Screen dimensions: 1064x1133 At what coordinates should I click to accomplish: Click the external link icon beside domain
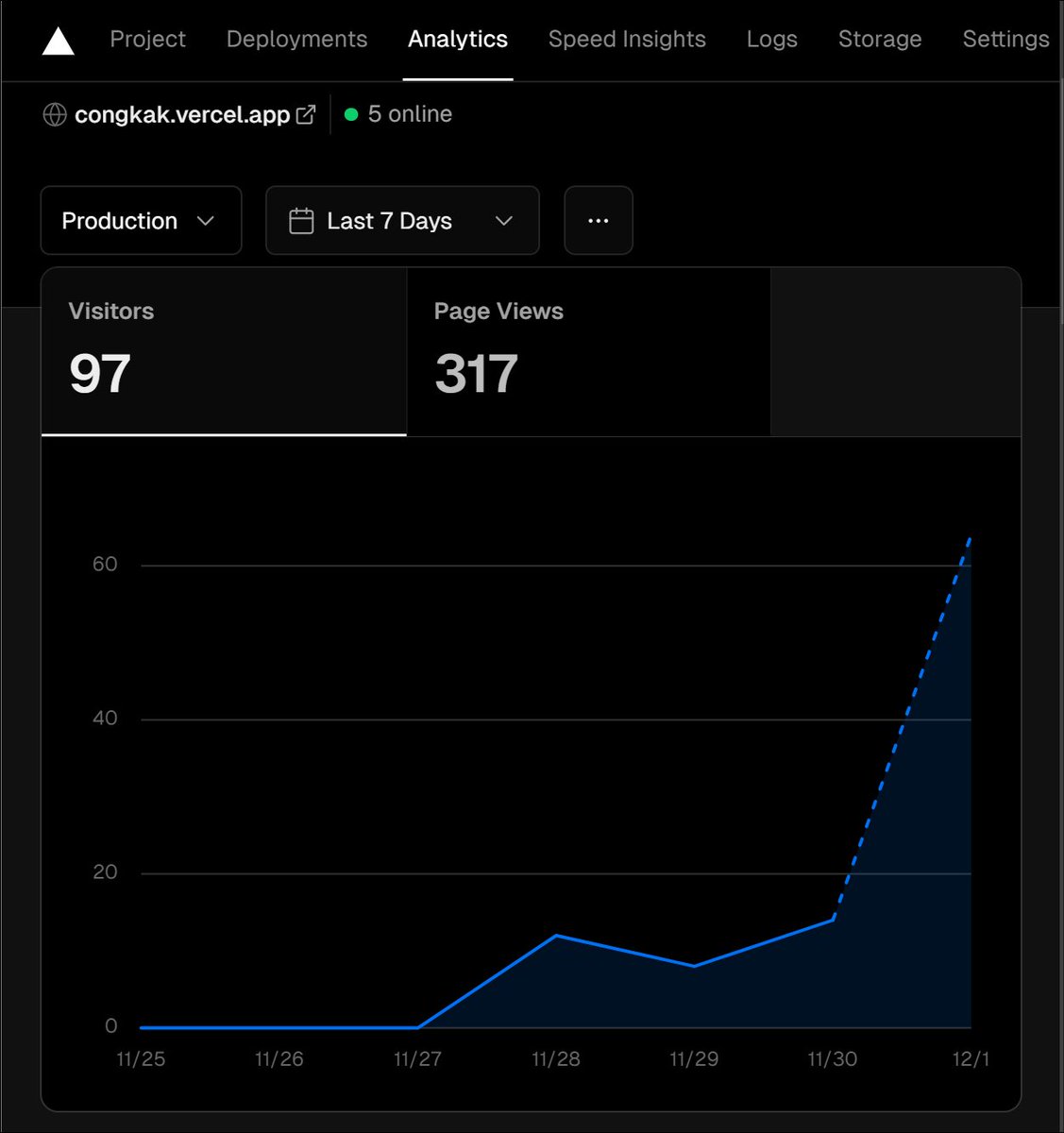[306, 114]
